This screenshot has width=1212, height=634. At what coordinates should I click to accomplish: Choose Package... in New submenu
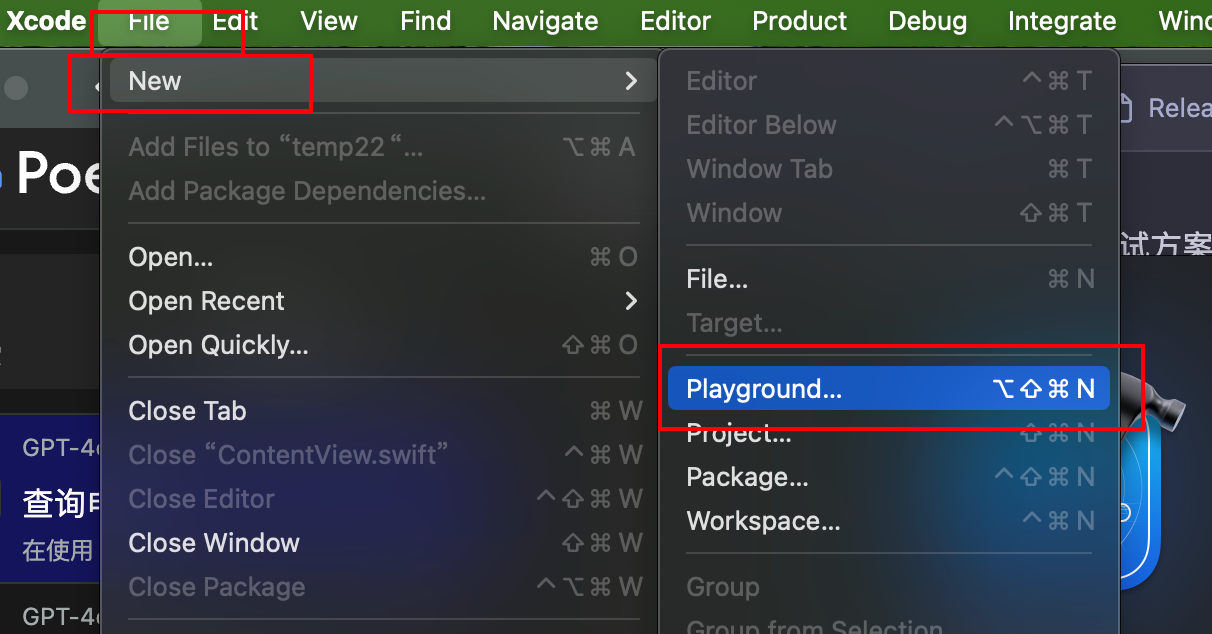(x=889, y=477)
